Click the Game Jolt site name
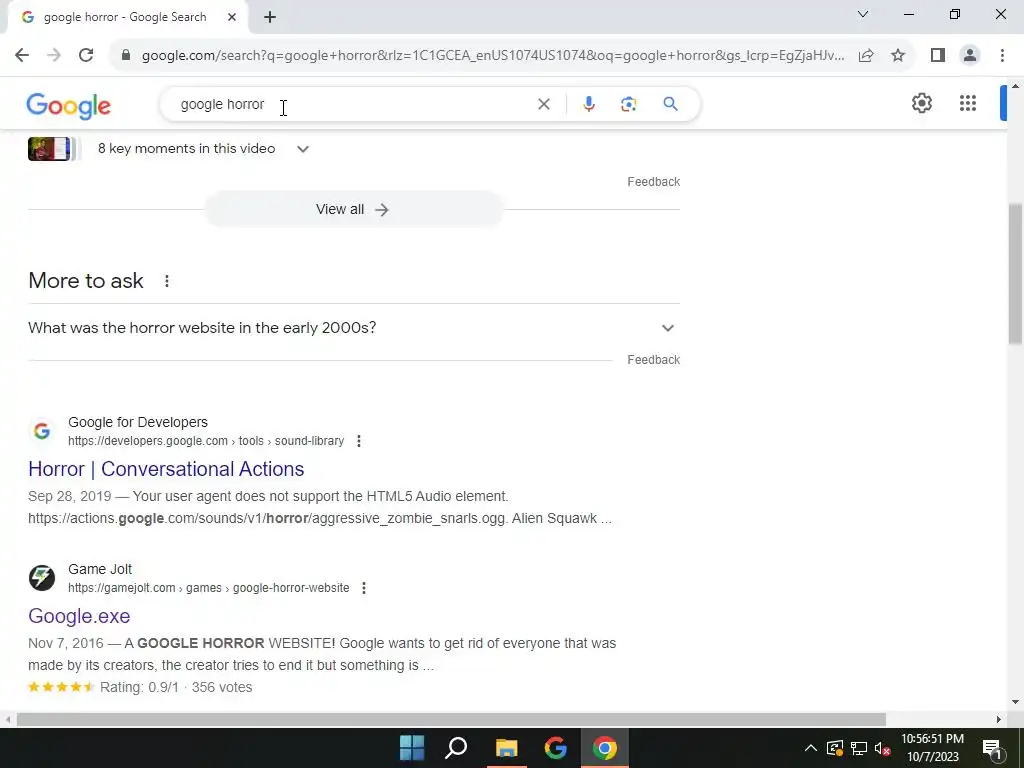The height and width of the screenshot is (768, 1024). [x=100, y=569]
